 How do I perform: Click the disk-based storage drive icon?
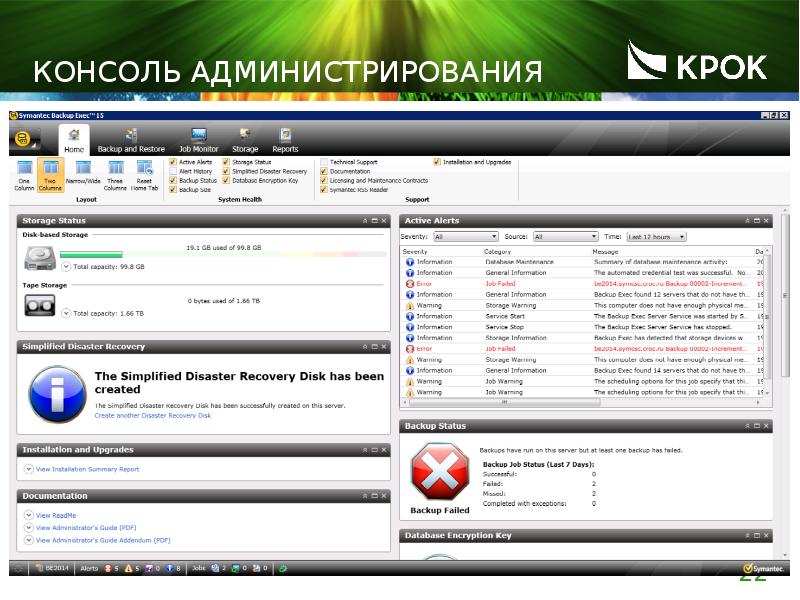coord(40,258)
